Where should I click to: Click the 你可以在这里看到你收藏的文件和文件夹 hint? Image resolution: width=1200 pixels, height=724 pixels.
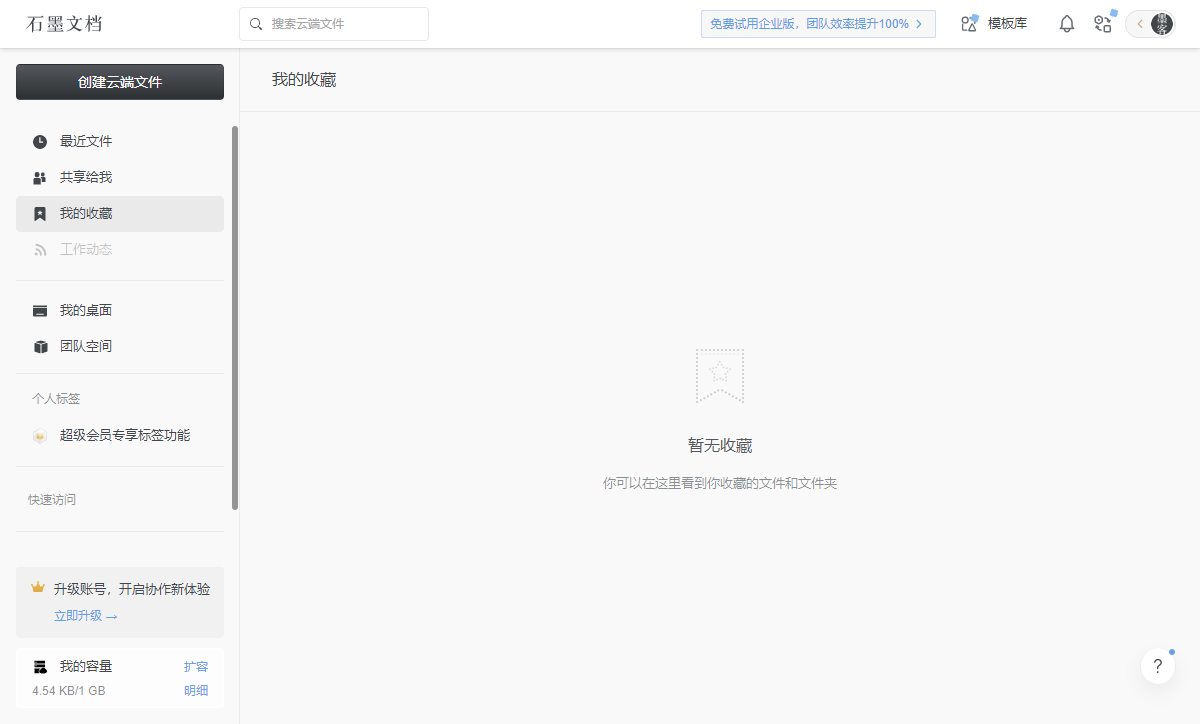tap(720, 483)
